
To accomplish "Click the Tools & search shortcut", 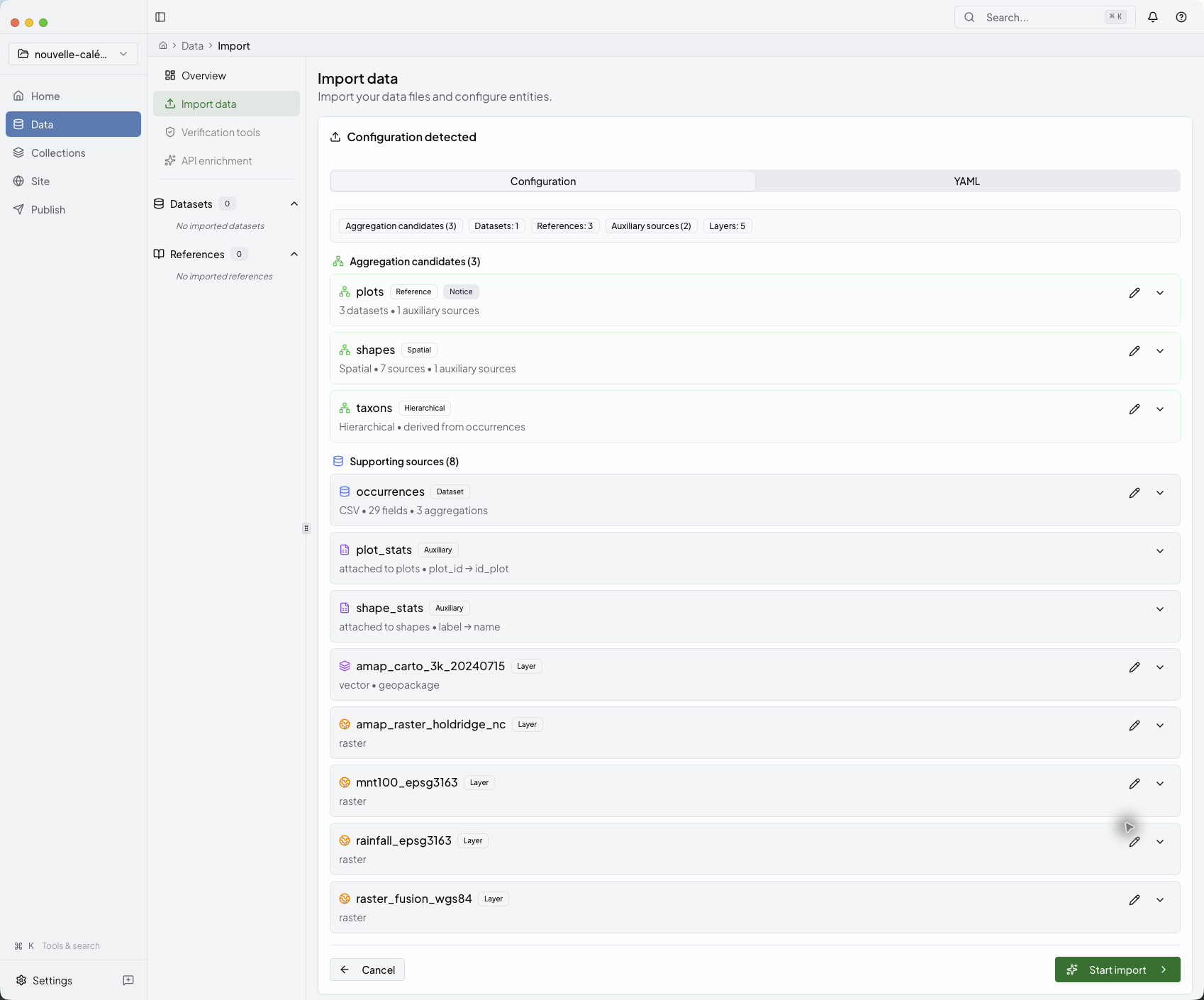I will 57,945.
